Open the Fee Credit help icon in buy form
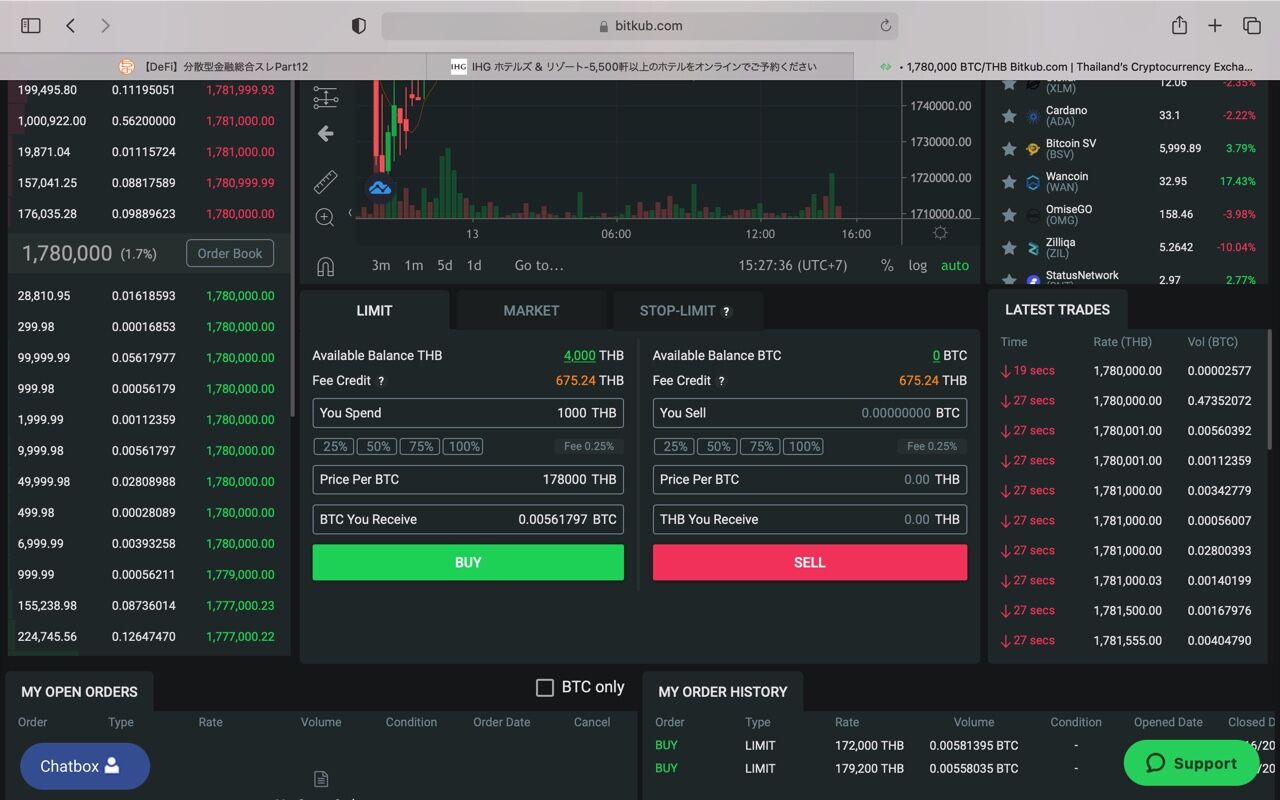This screenshot has width=1280, height=800. coord(381,381)
